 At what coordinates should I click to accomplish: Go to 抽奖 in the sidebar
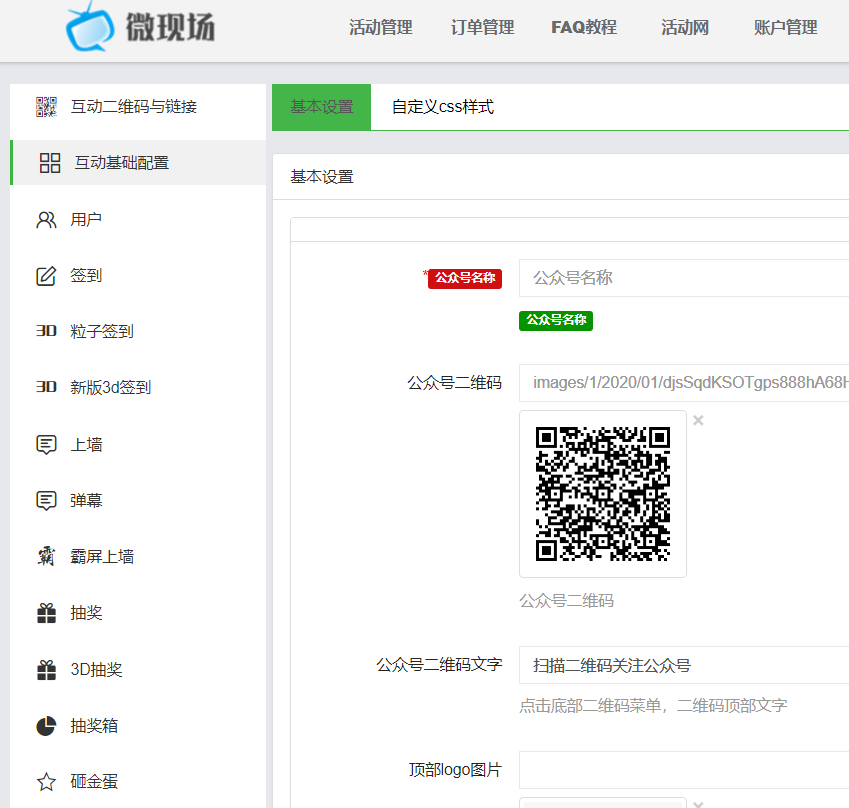pos(138,613)
